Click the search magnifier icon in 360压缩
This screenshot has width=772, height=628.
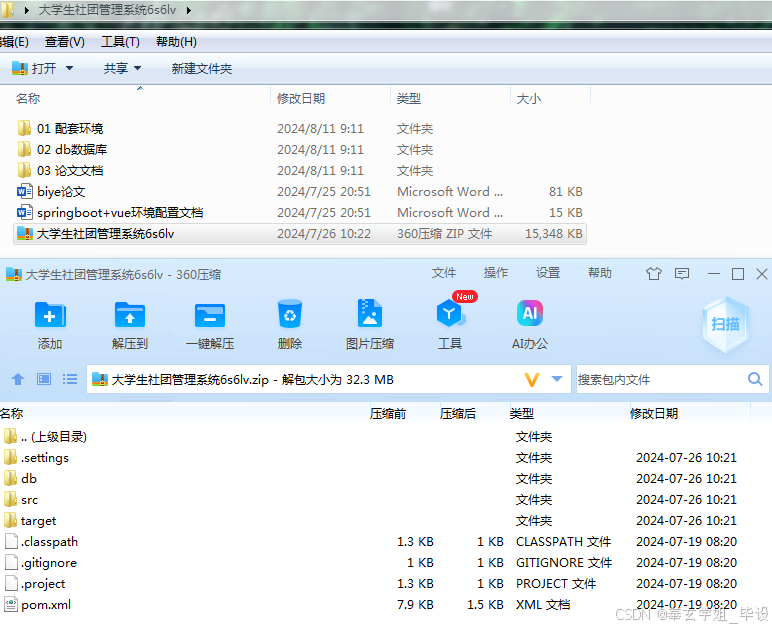click(755, 379)
